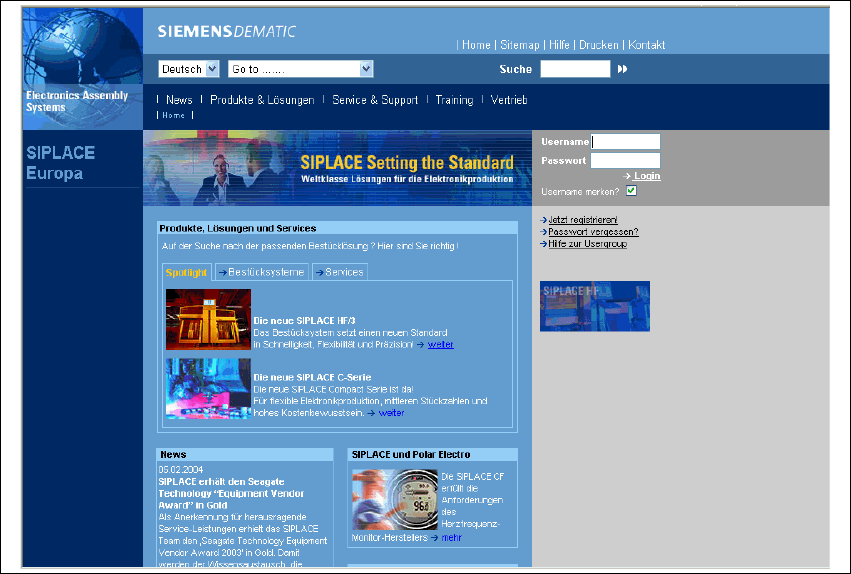Click Jetzt registrieren link
The width and height of the screenshot is (851, 574).
click(582, 220)
